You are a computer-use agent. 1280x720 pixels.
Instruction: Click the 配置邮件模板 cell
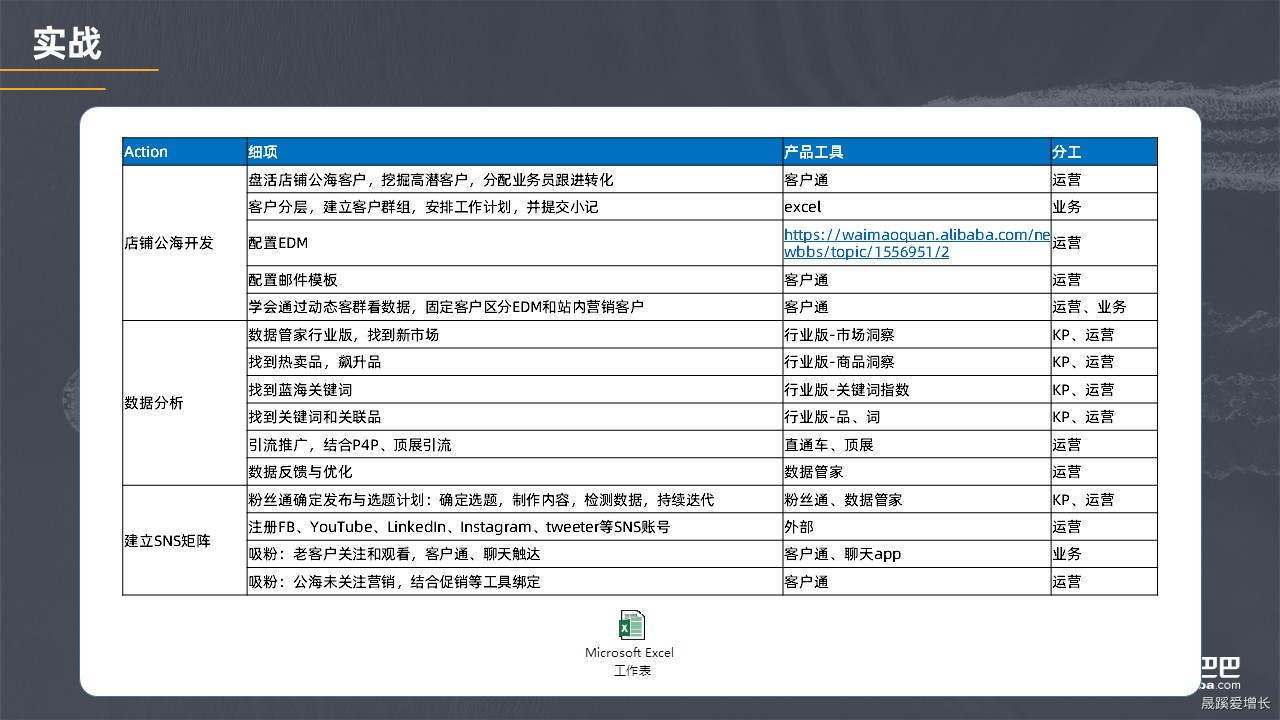(514, 280)
